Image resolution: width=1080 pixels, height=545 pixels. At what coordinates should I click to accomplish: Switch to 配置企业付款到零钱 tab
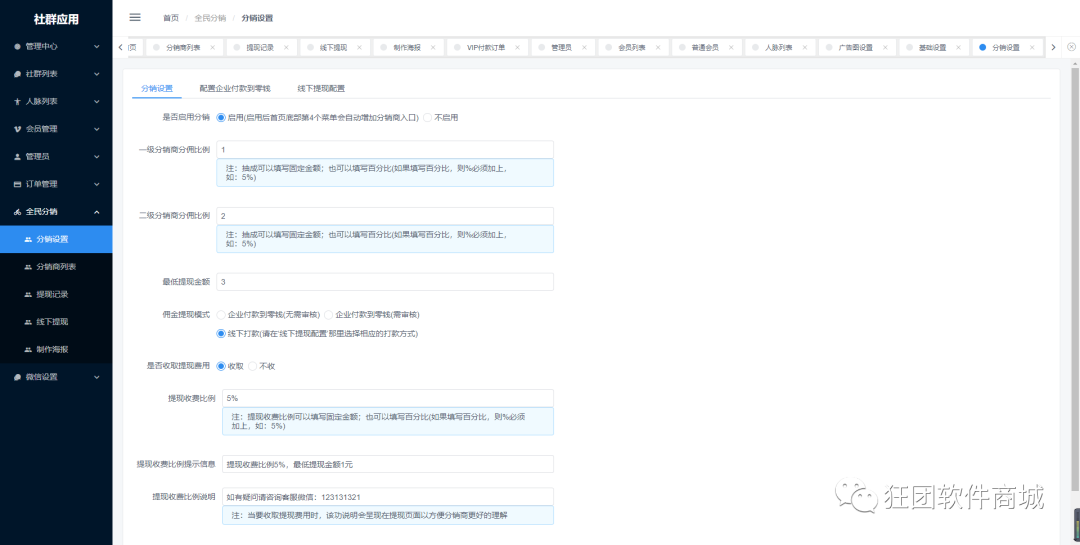(x=235, y=89)
